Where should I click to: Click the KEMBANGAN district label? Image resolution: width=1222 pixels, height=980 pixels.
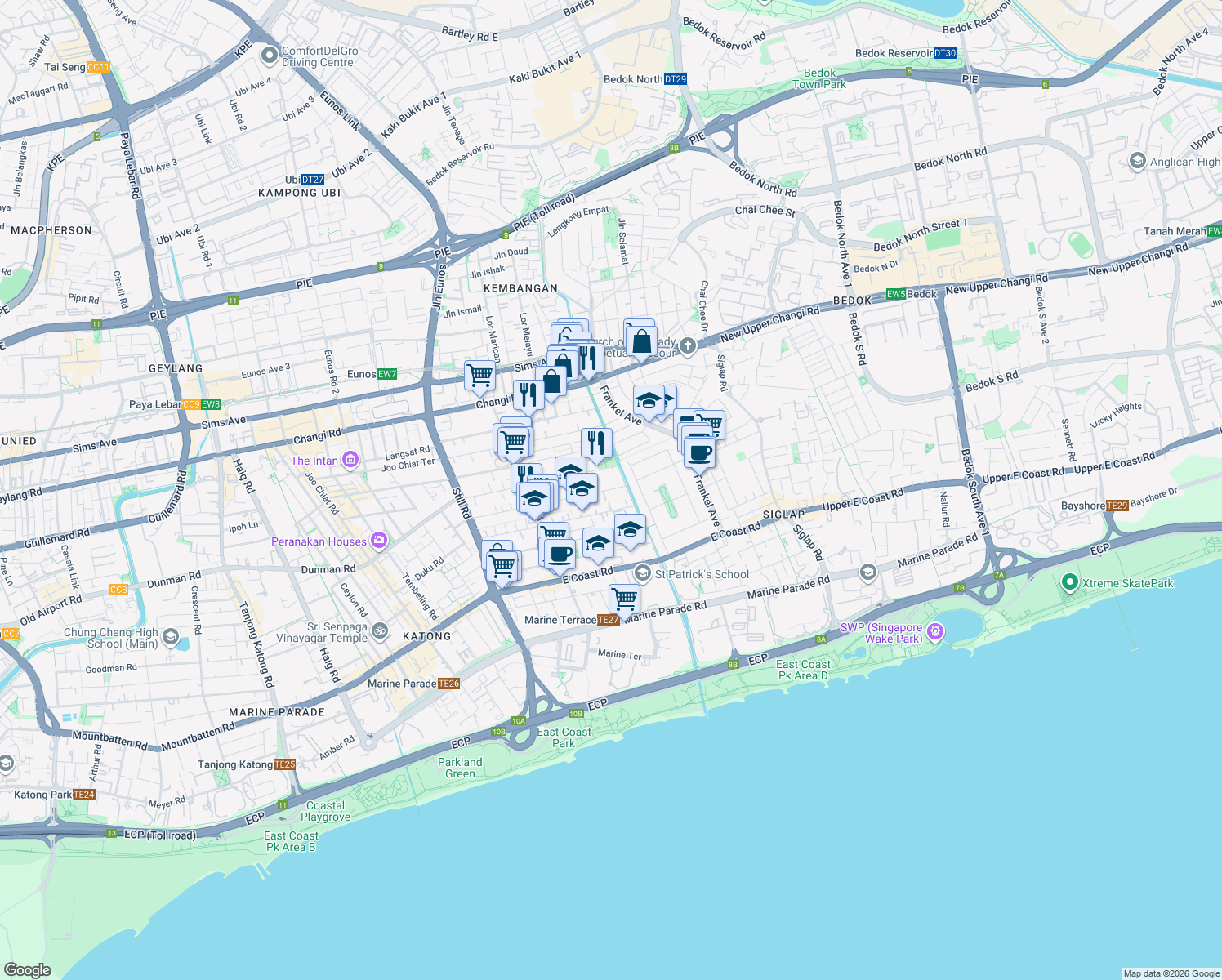[520, 288]
